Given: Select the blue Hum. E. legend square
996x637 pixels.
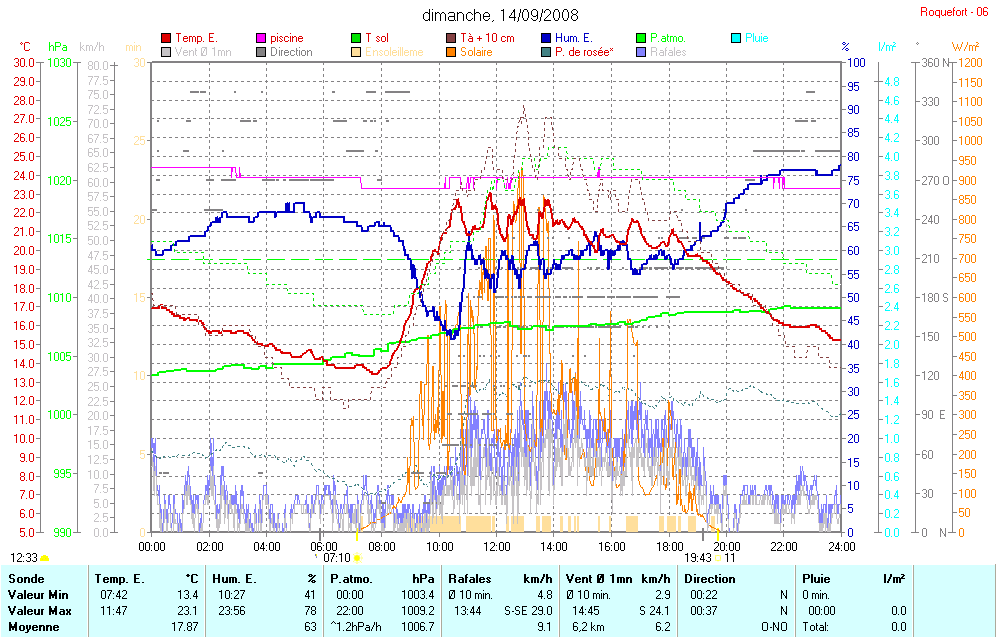Looking at the screenshot, I should point(546,38).
